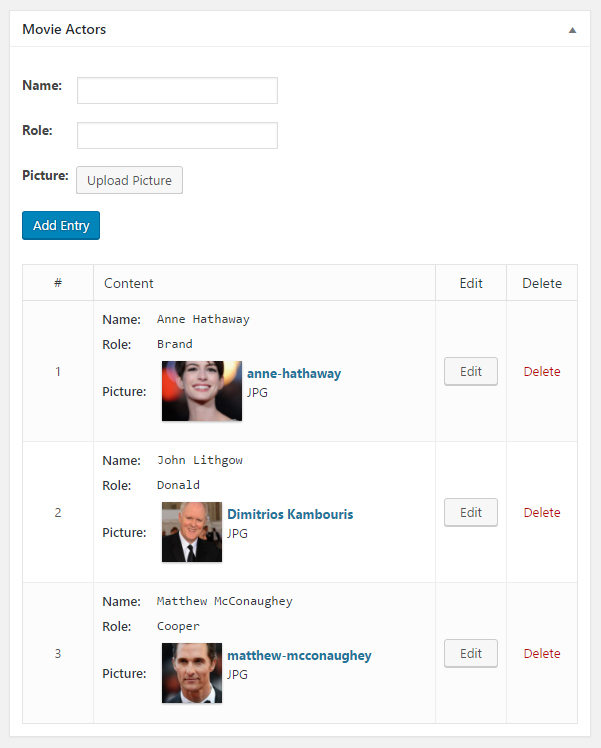Viewport: 601px width, 748px height.
Task: Edit the John Lithgow entry
Action: click(471, 512)
